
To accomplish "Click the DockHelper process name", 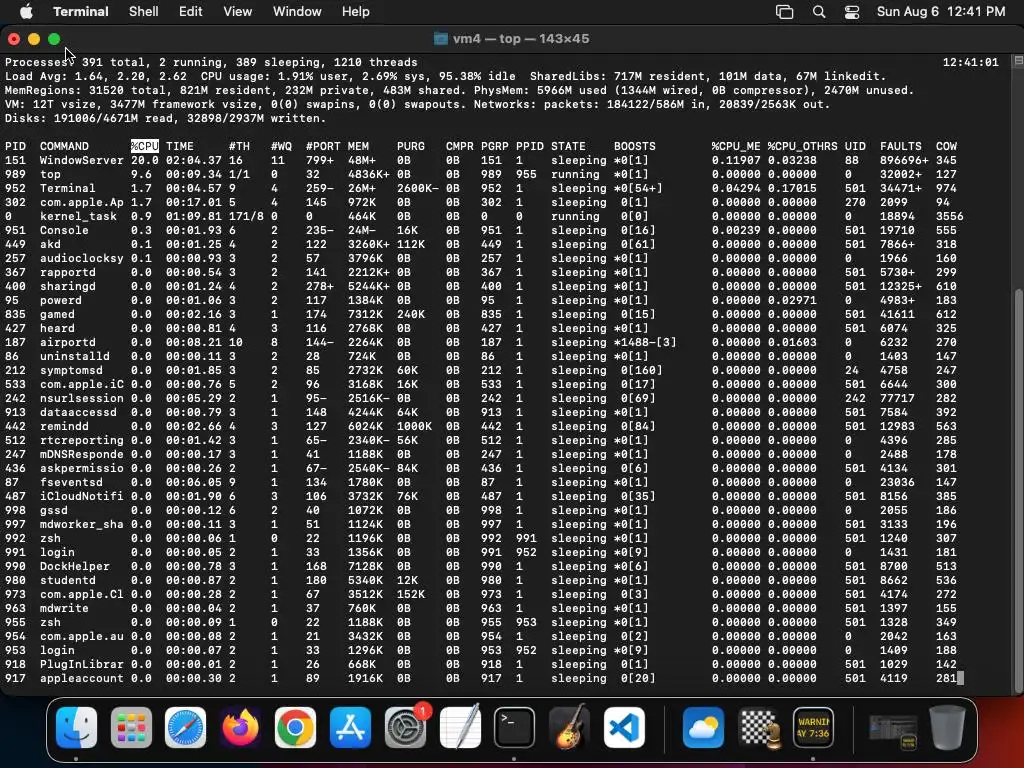I will pos(74,566).
